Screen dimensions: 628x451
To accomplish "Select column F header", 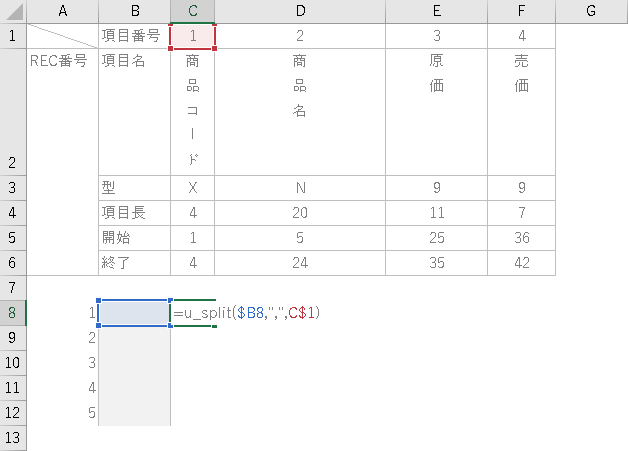I will [521, 11].
